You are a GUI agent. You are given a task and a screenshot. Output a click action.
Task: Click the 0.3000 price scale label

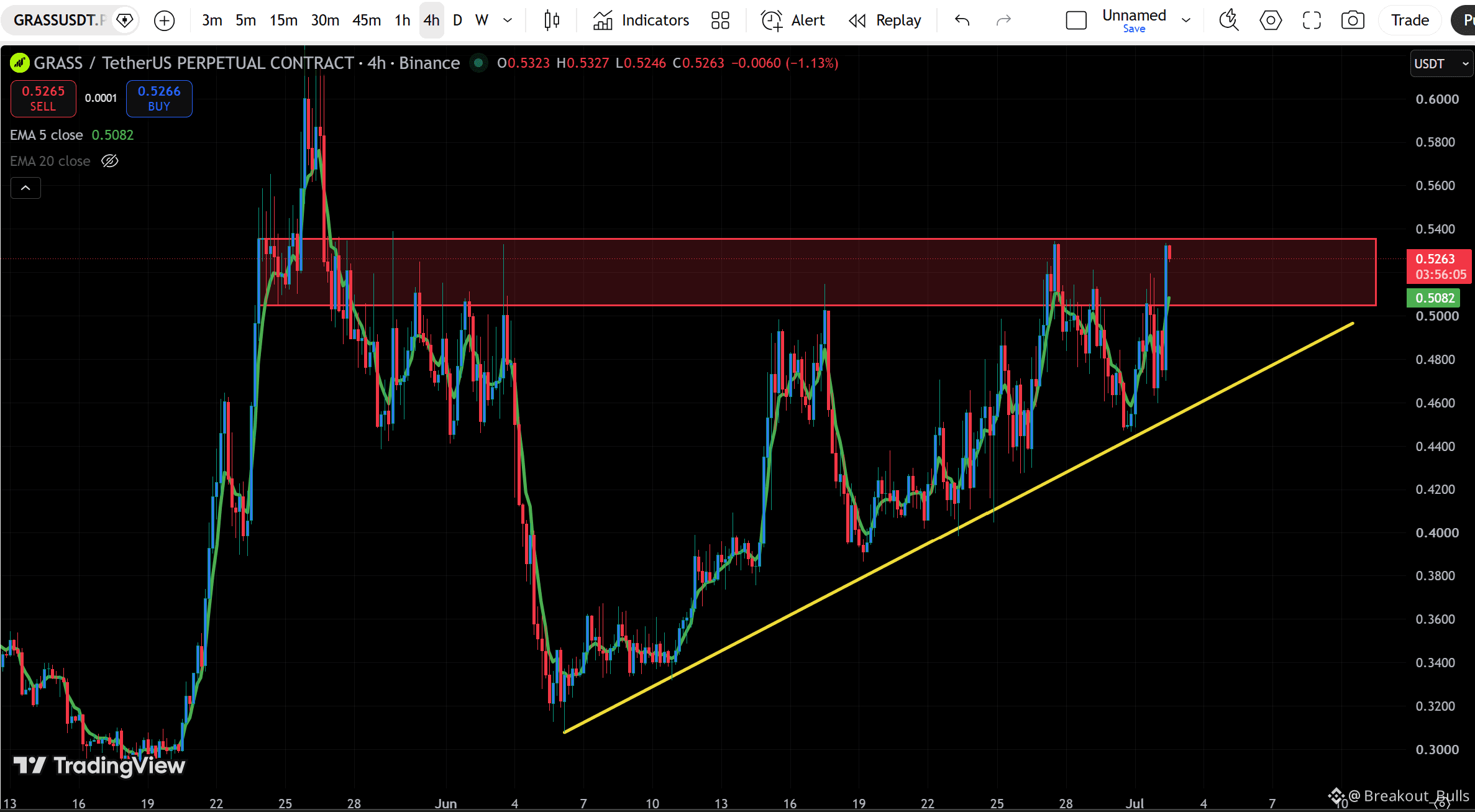[1437, 749]
